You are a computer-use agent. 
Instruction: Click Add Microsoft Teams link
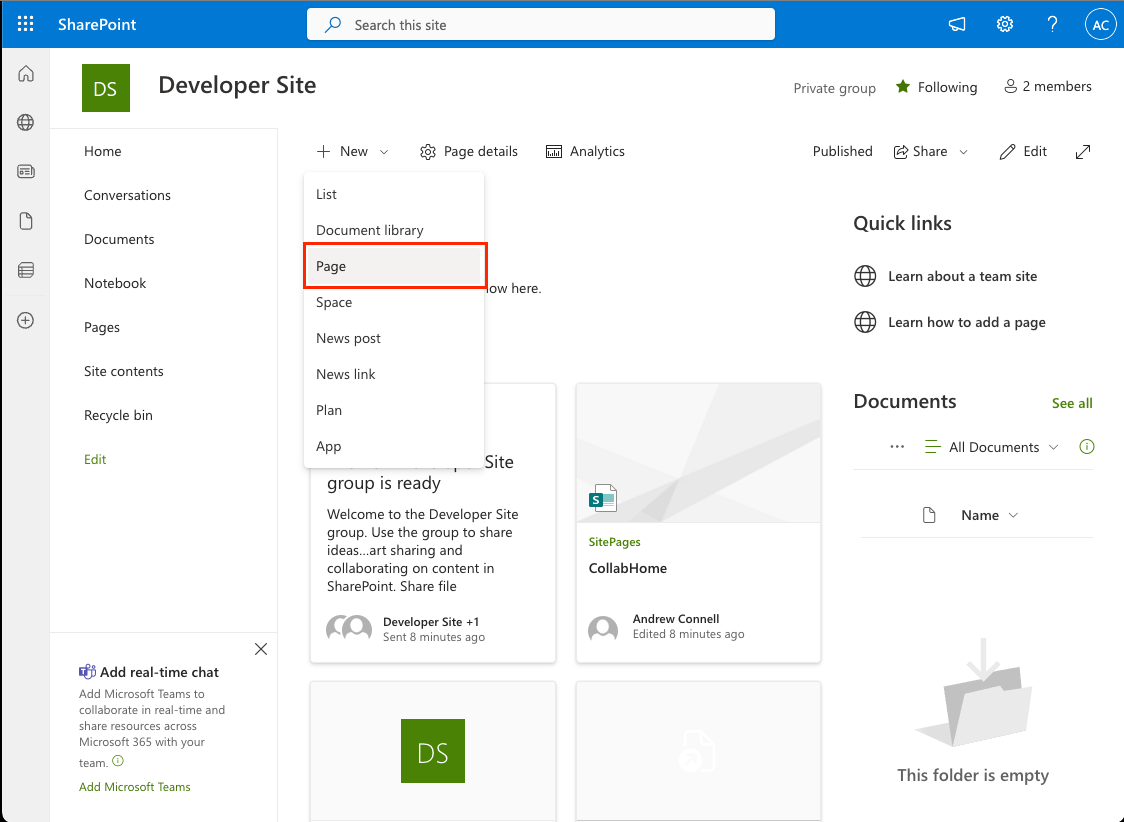point(135,787)
